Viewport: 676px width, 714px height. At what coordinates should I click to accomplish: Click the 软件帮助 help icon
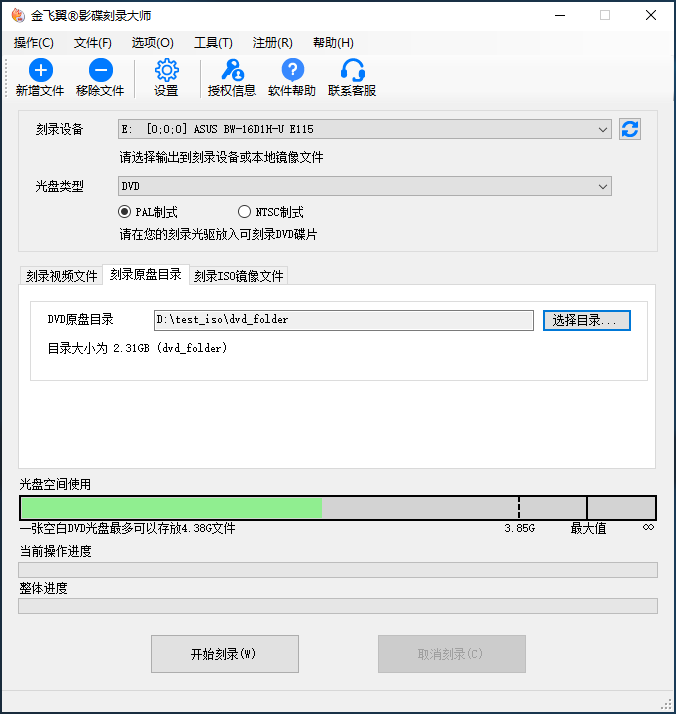pos(292,70)
